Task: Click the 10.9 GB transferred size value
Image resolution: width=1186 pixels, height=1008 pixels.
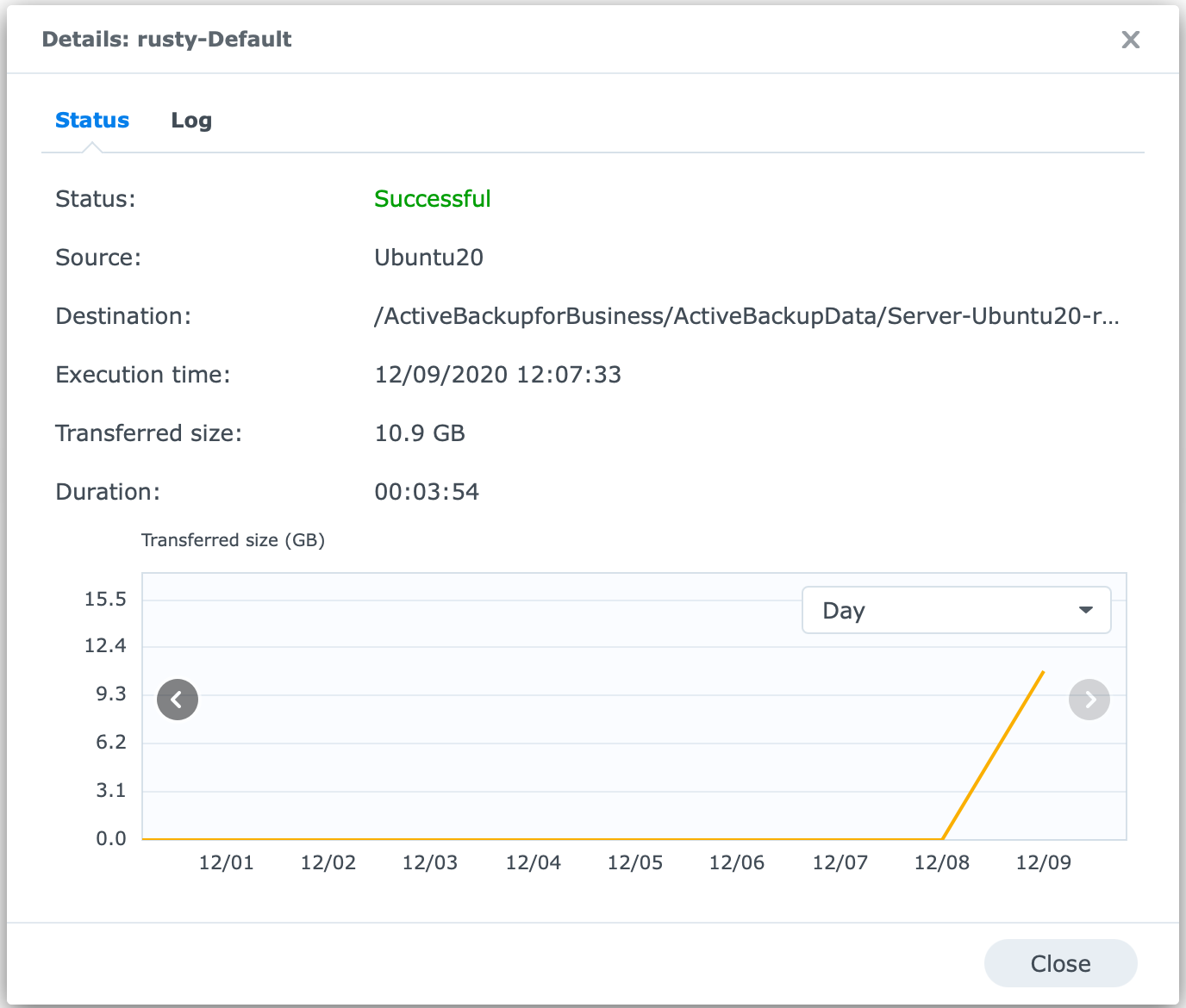Action: [420, 433]
